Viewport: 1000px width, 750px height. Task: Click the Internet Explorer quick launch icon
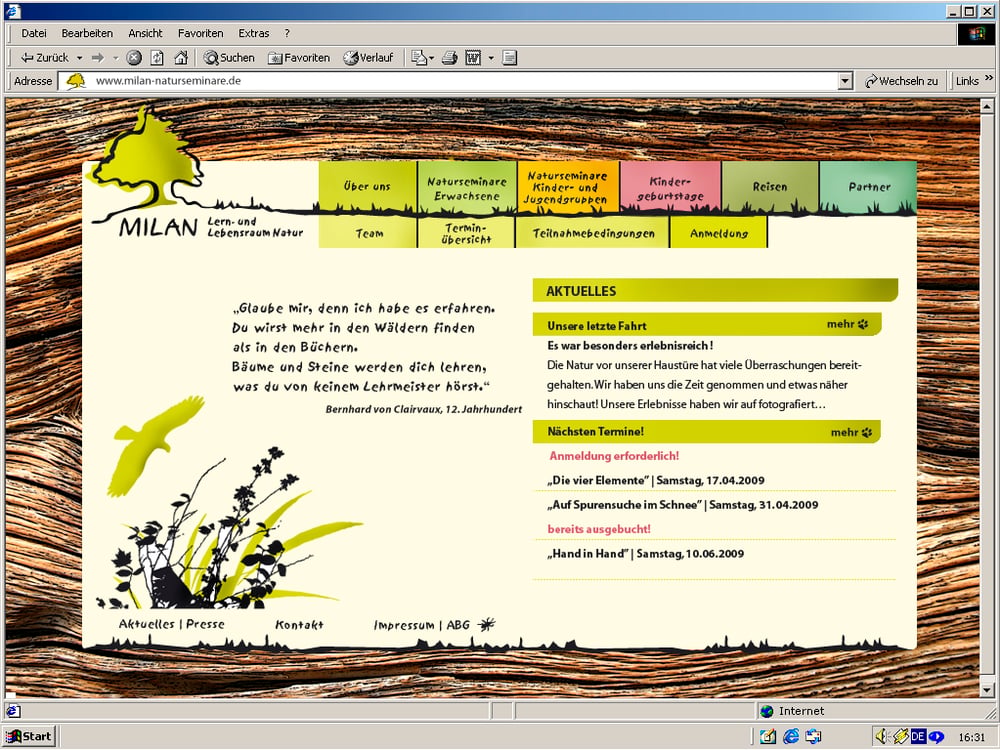tap(791, 737)
